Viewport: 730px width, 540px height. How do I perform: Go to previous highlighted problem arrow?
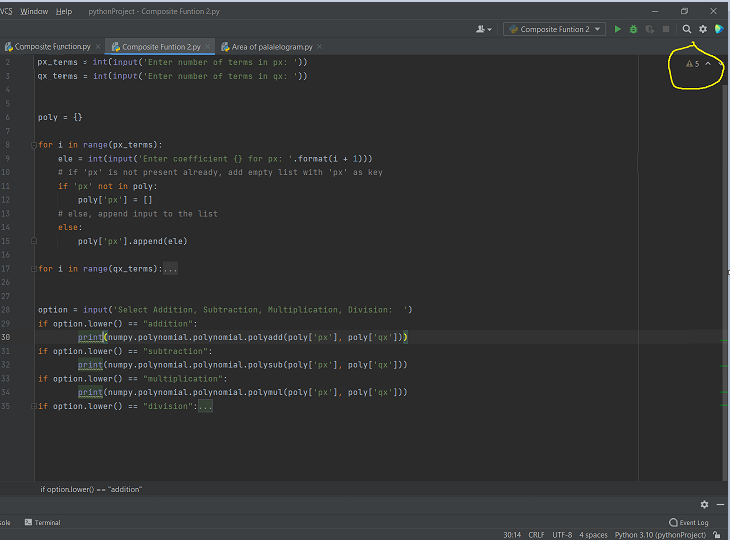[x=708, y=64]
